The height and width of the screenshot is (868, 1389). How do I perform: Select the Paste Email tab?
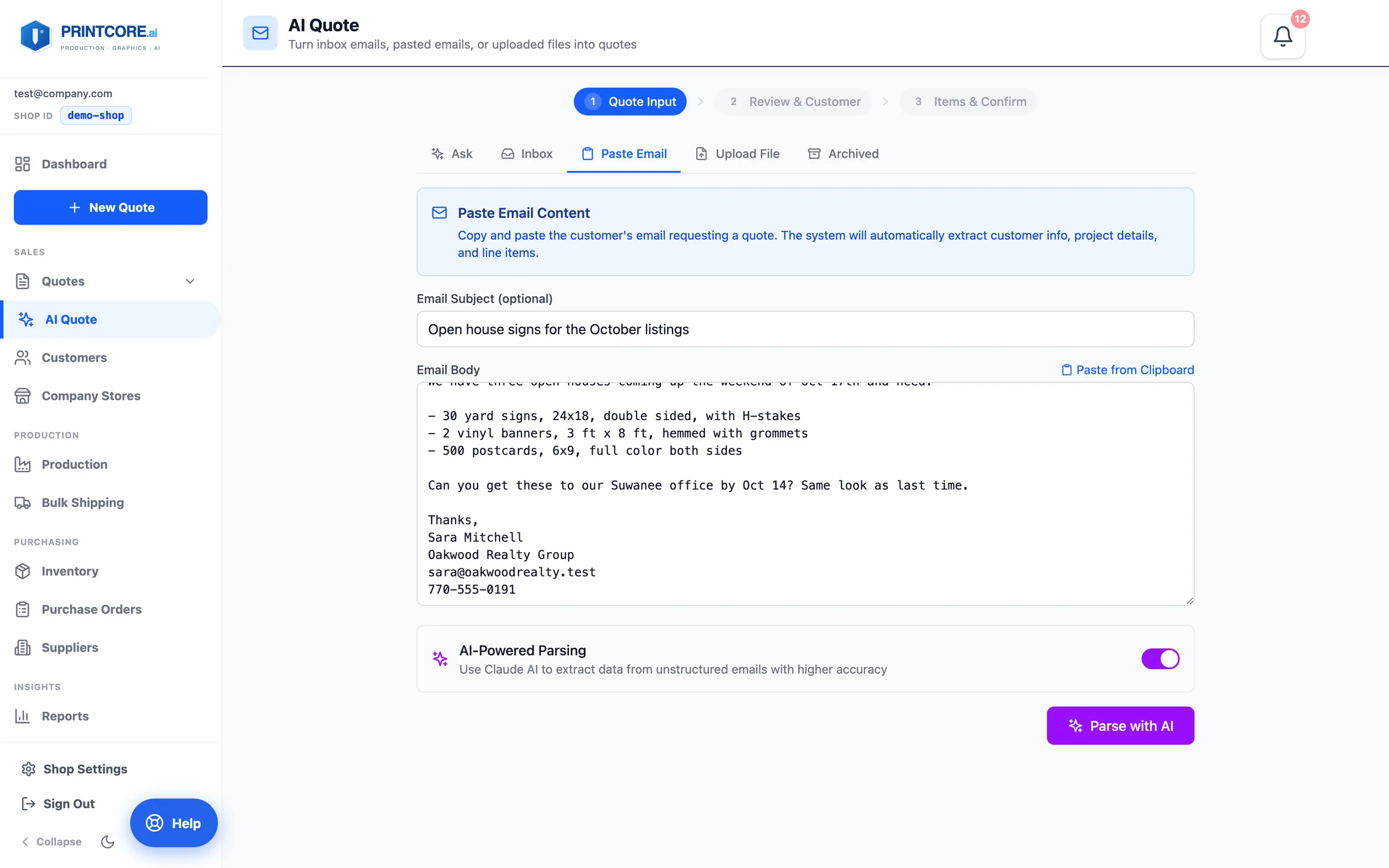coord(624,154)
